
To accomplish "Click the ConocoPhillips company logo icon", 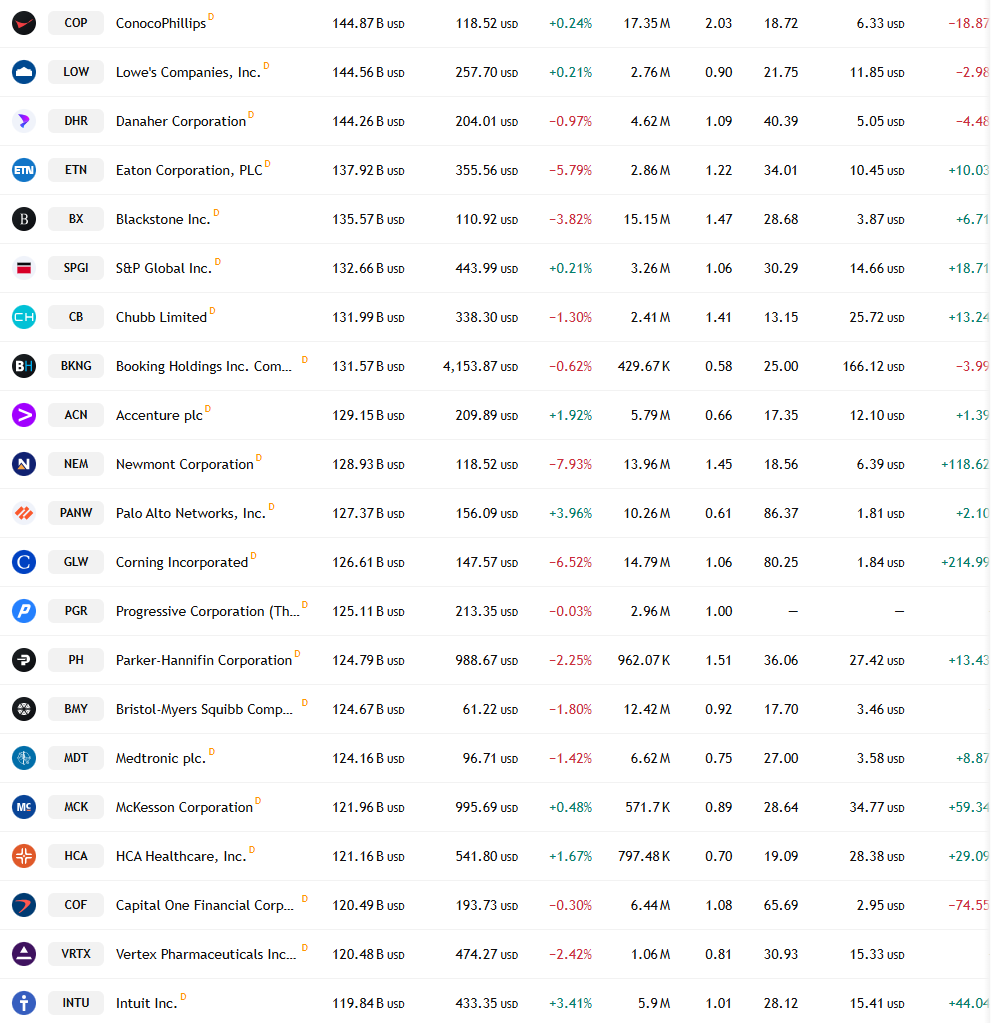I will (24, 23).
